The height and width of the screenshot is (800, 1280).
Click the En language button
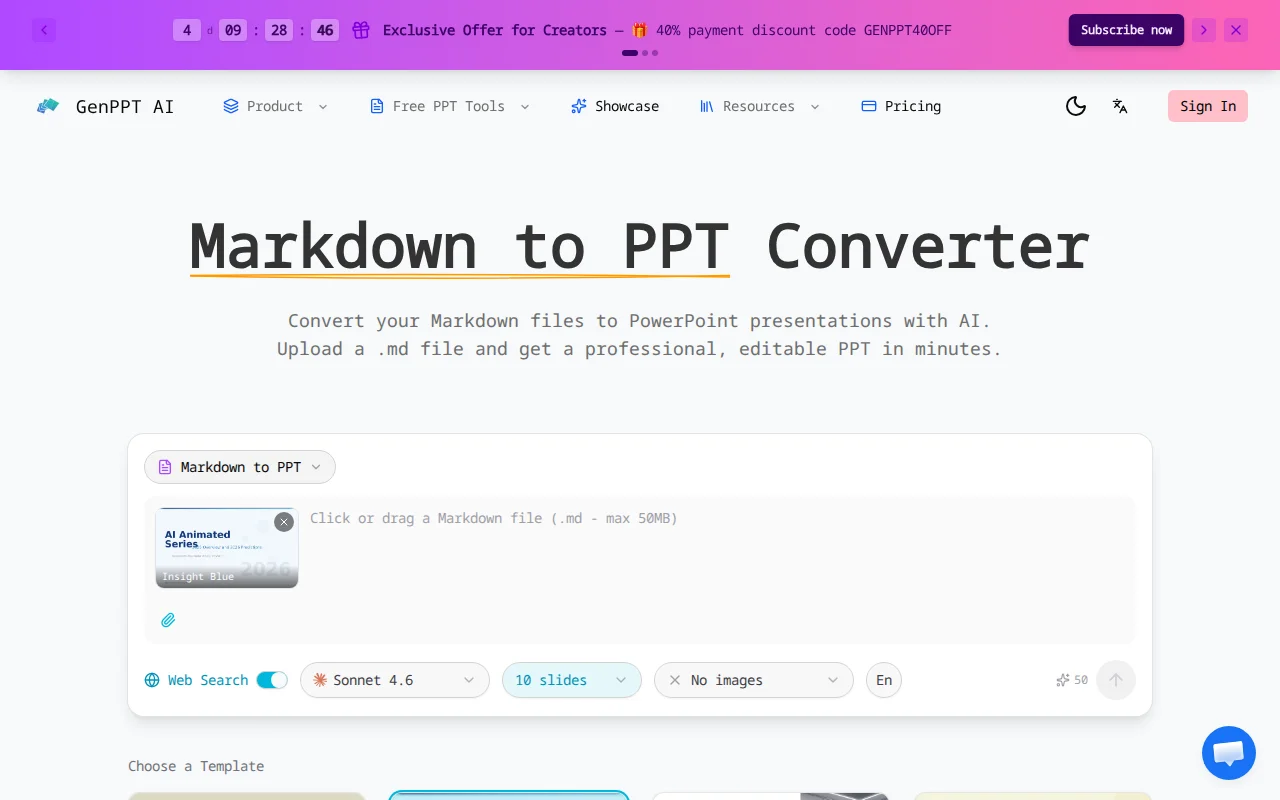pyautogui.click(x=884, y=680)
